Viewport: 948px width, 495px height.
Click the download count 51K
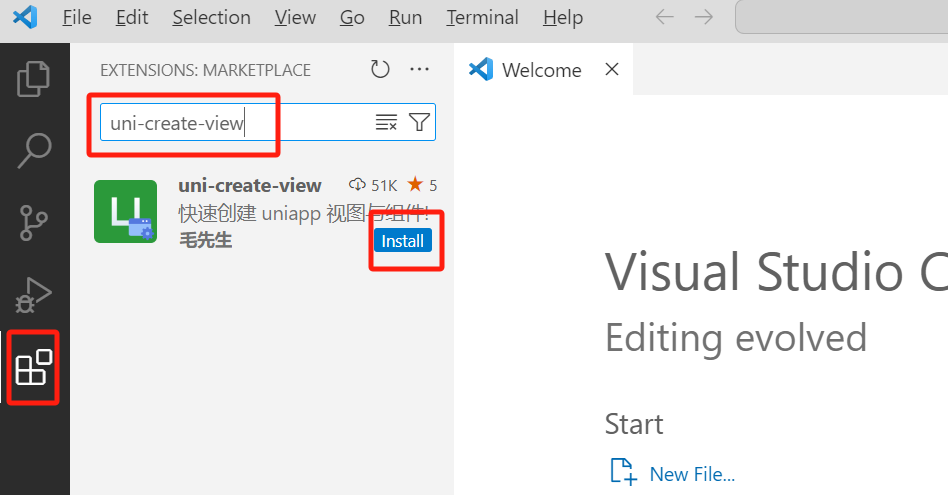373,185
